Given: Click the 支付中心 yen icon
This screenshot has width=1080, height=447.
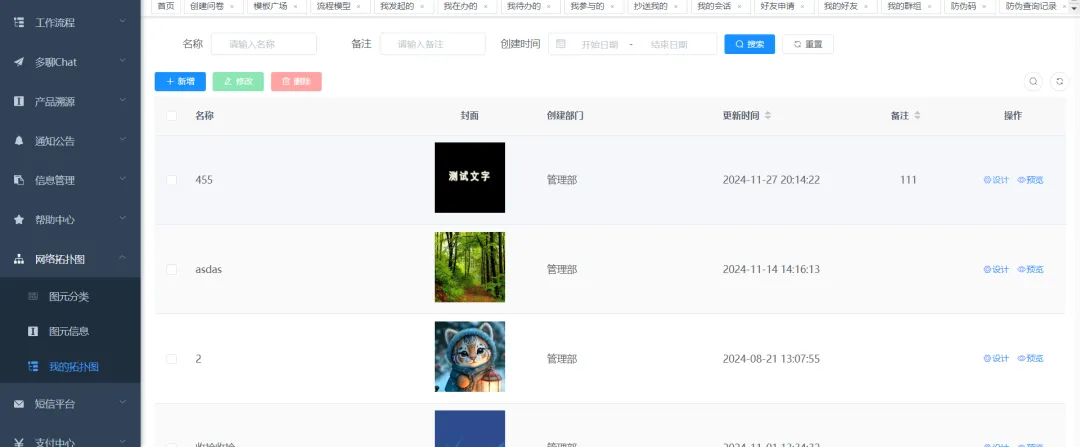Looking at the screenshot, I should tap(19, 442).
